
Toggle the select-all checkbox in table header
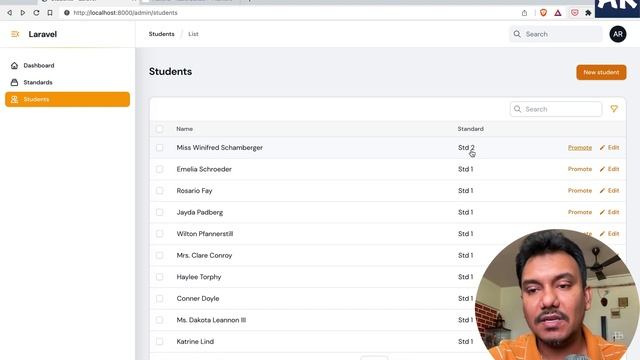(x=160, y=129)
